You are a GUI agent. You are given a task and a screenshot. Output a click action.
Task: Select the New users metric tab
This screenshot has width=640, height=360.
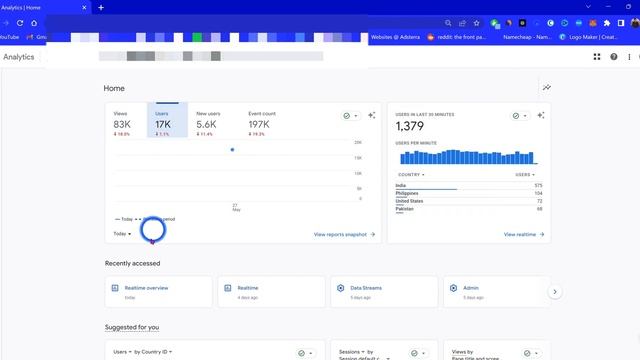pos(208,124)
